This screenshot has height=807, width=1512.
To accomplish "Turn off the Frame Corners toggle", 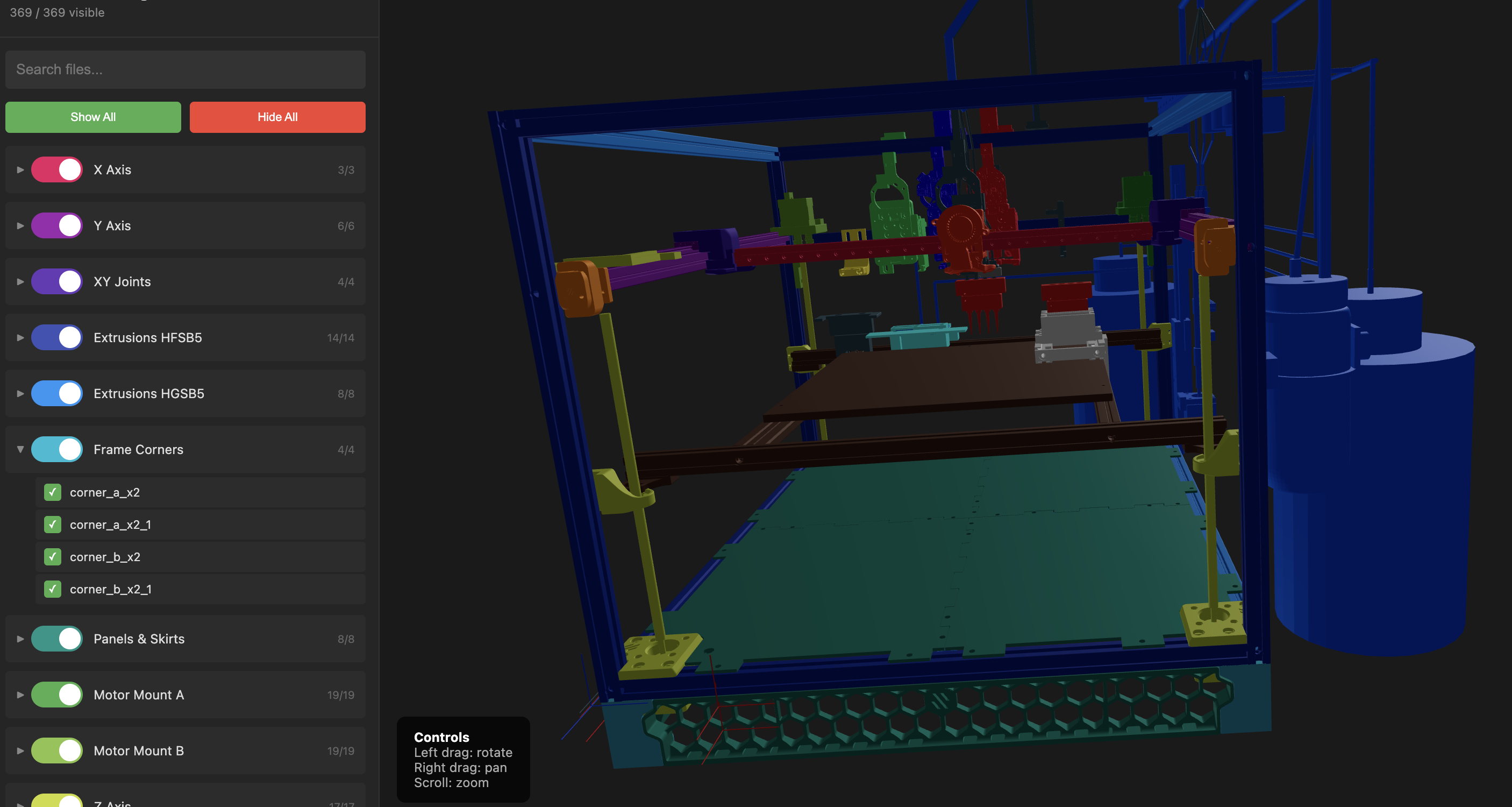I will pyautogui.click(x=57, y=449).
